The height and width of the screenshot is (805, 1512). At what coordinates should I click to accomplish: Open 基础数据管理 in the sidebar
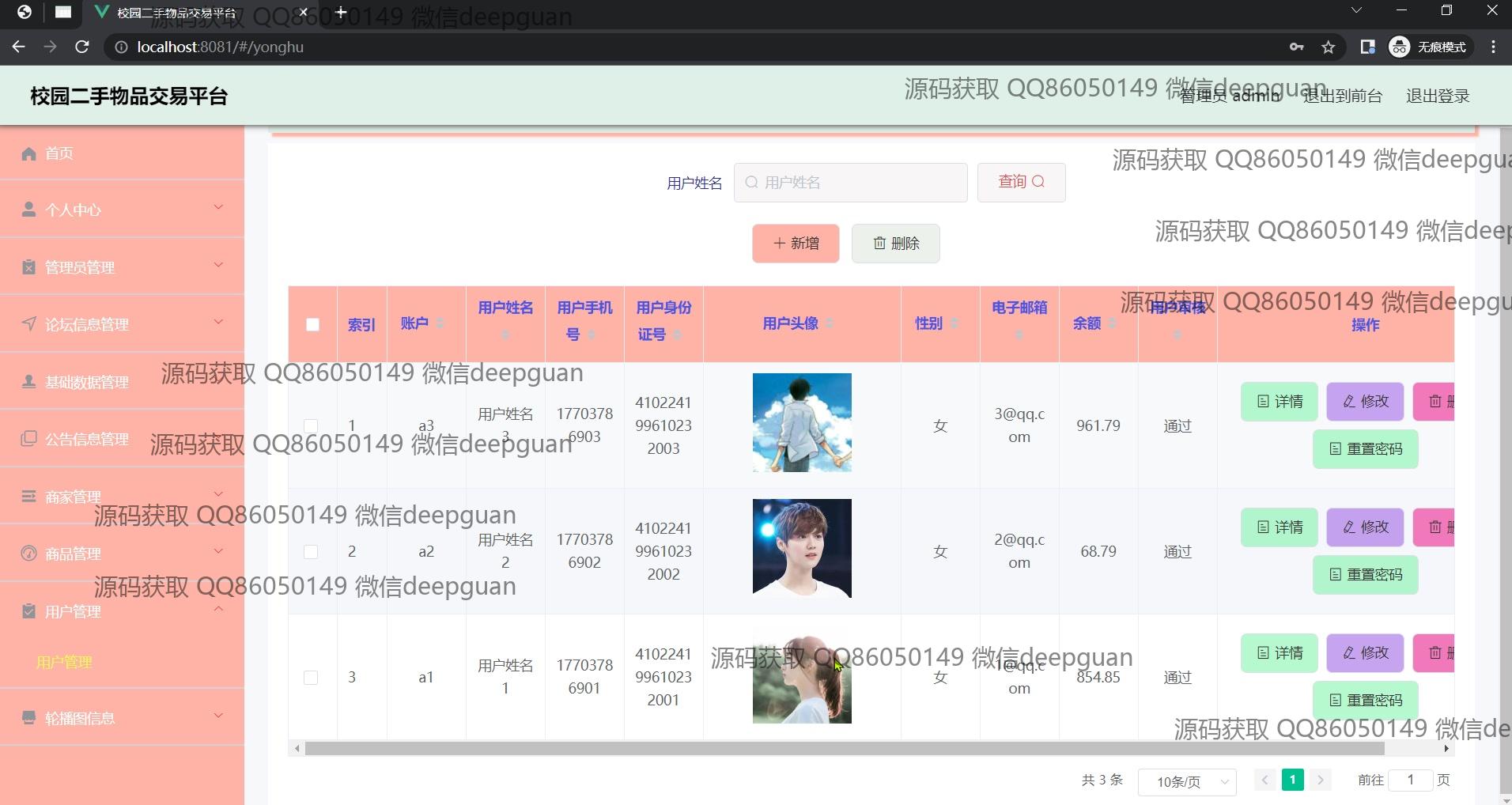(122, 382)
